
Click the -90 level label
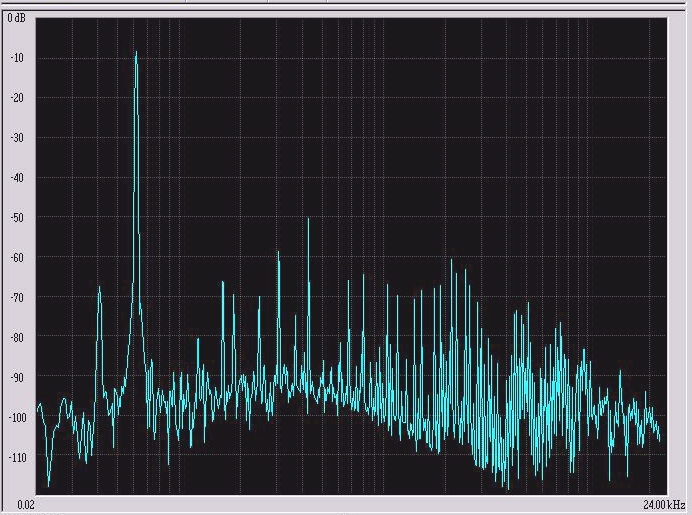click(18, 377)
